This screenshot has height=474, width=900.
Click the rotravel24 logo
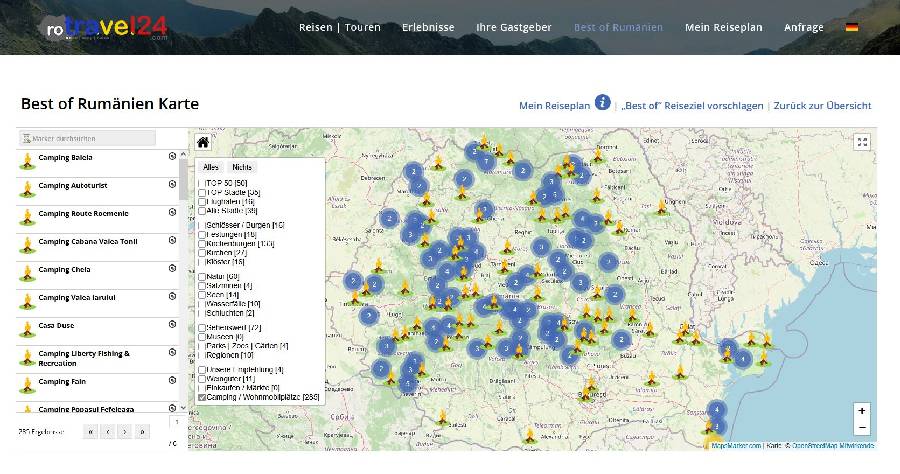[104, 27]
